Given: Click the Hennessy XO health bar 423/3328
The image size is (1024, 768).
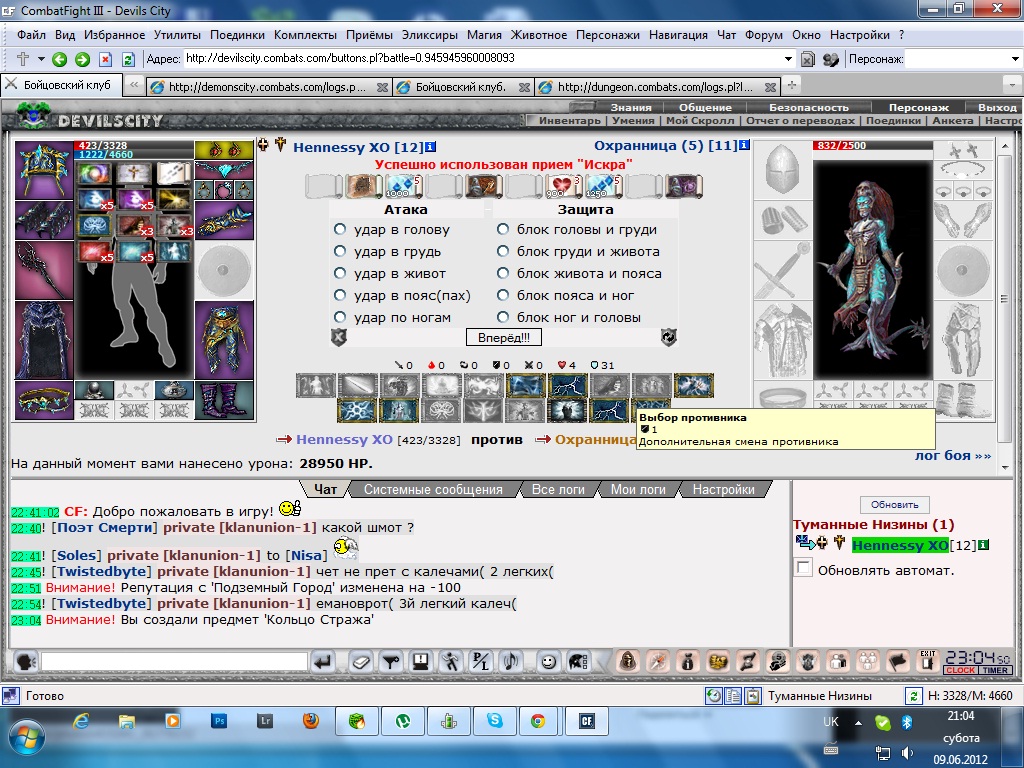Looking at the screenshot, I should click(x=134, y=145).
